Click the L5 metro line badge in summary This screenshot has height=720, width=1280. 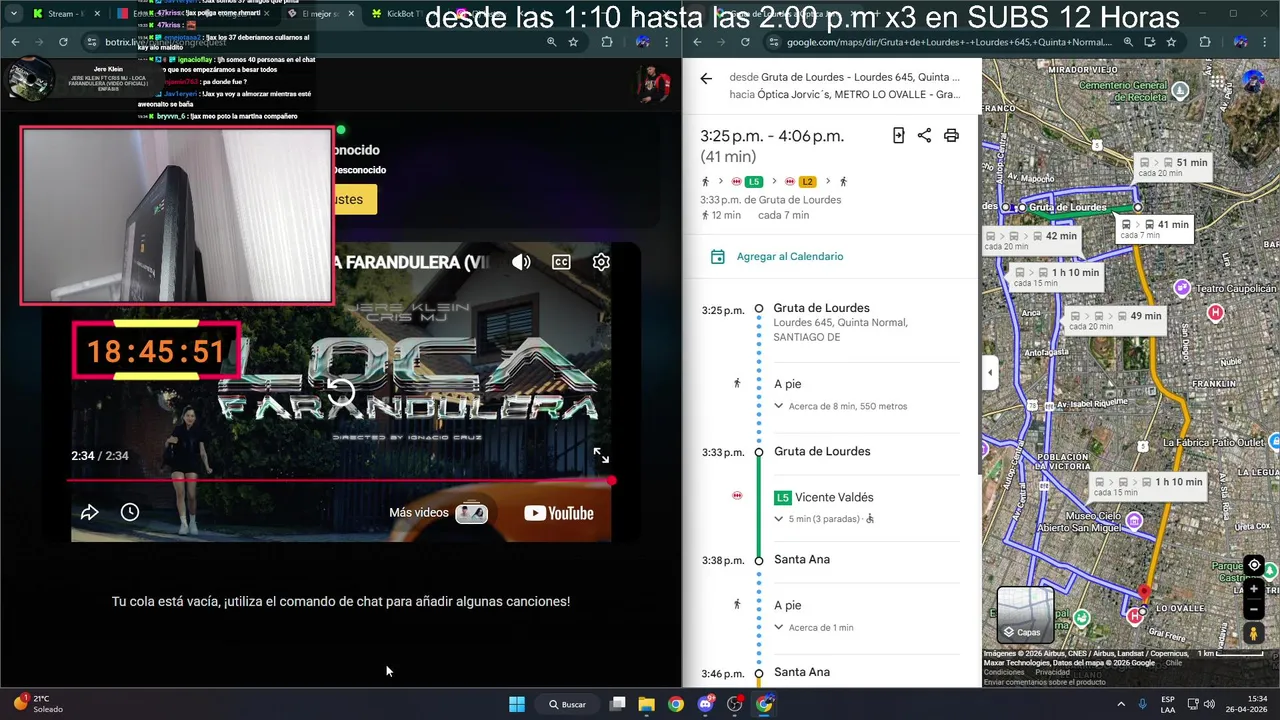coord(753,181)
